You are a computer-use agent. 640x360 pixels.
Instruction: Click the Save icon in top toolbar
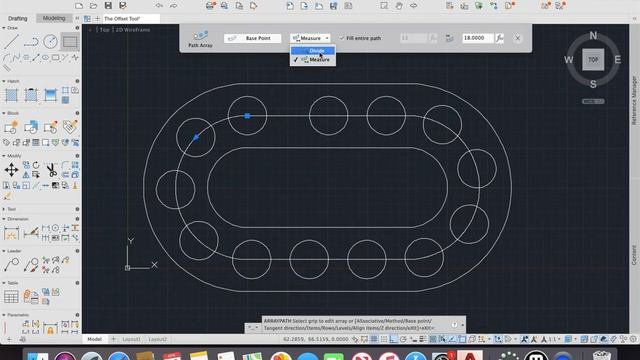108,6
